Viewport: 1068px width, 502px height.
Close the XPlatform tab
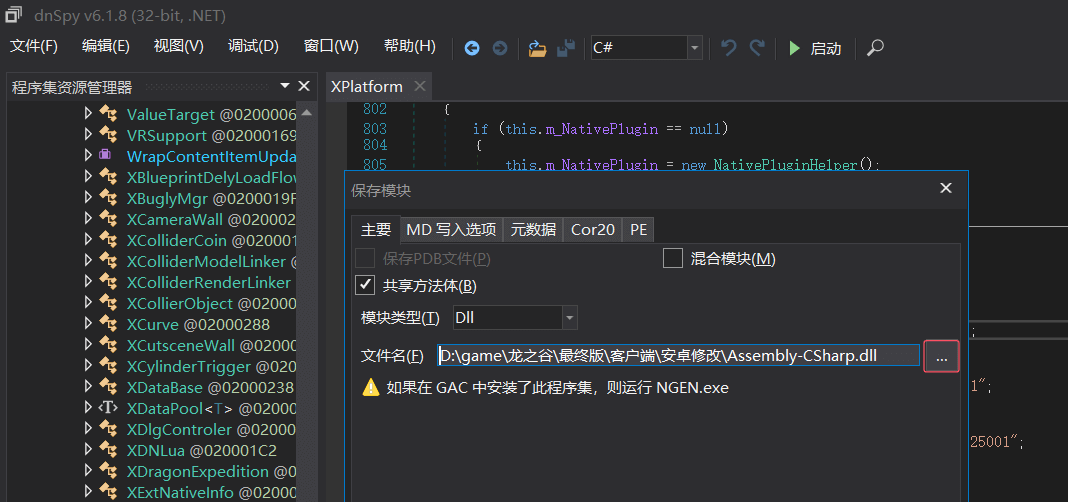pyautogui.click(x=420, y=87)
